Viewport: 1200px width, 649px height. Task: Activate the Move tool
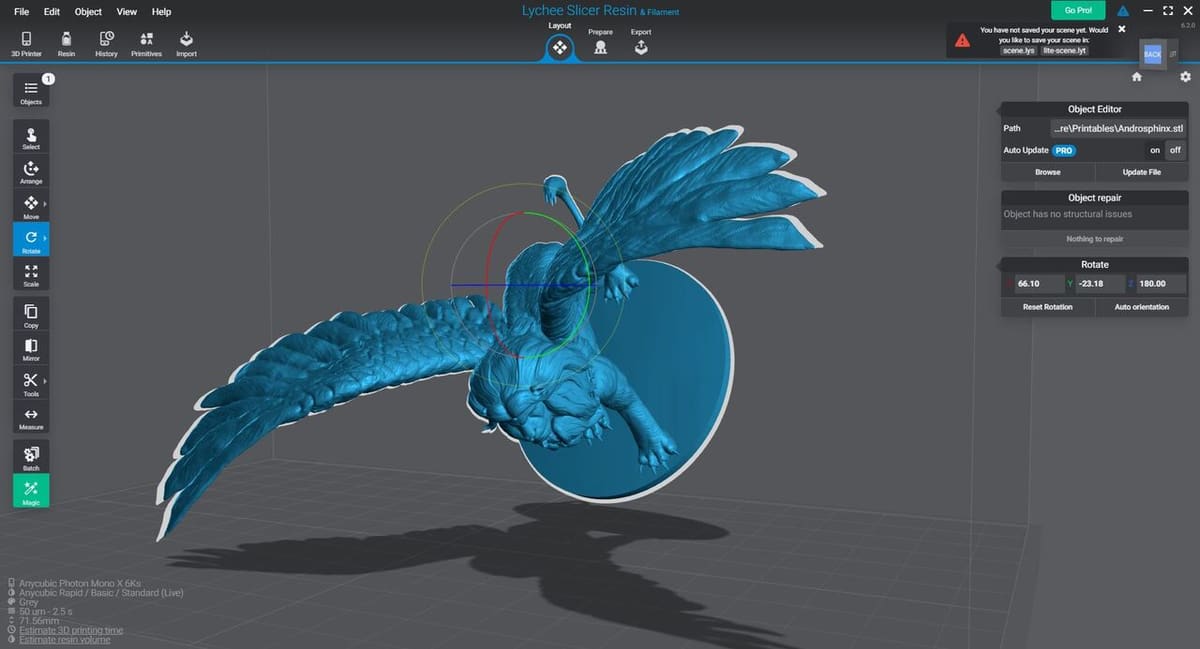pyautogui.click(x=31, y=207)
